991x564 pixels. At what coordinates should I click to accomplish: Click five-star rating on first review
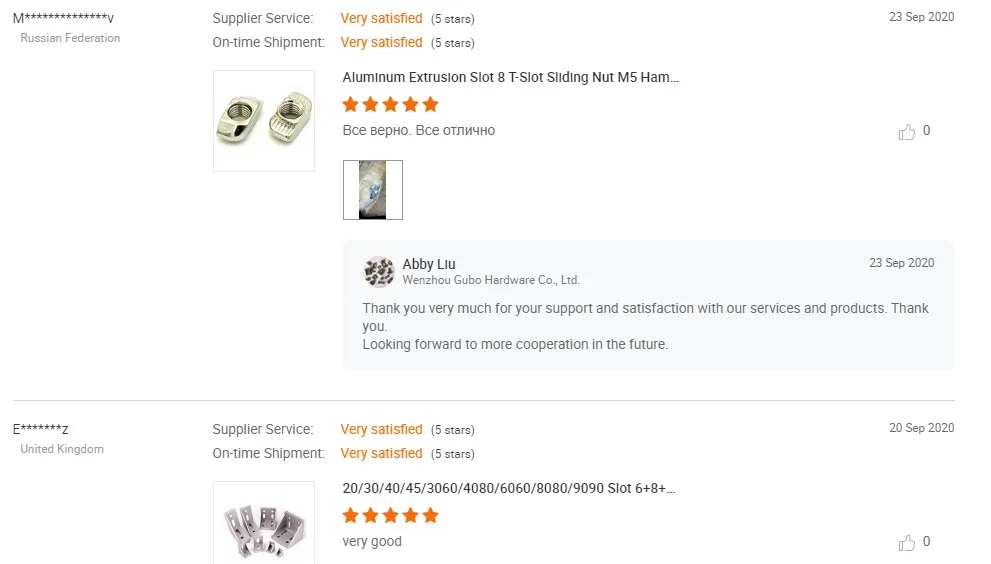click(x=391, y=105)
